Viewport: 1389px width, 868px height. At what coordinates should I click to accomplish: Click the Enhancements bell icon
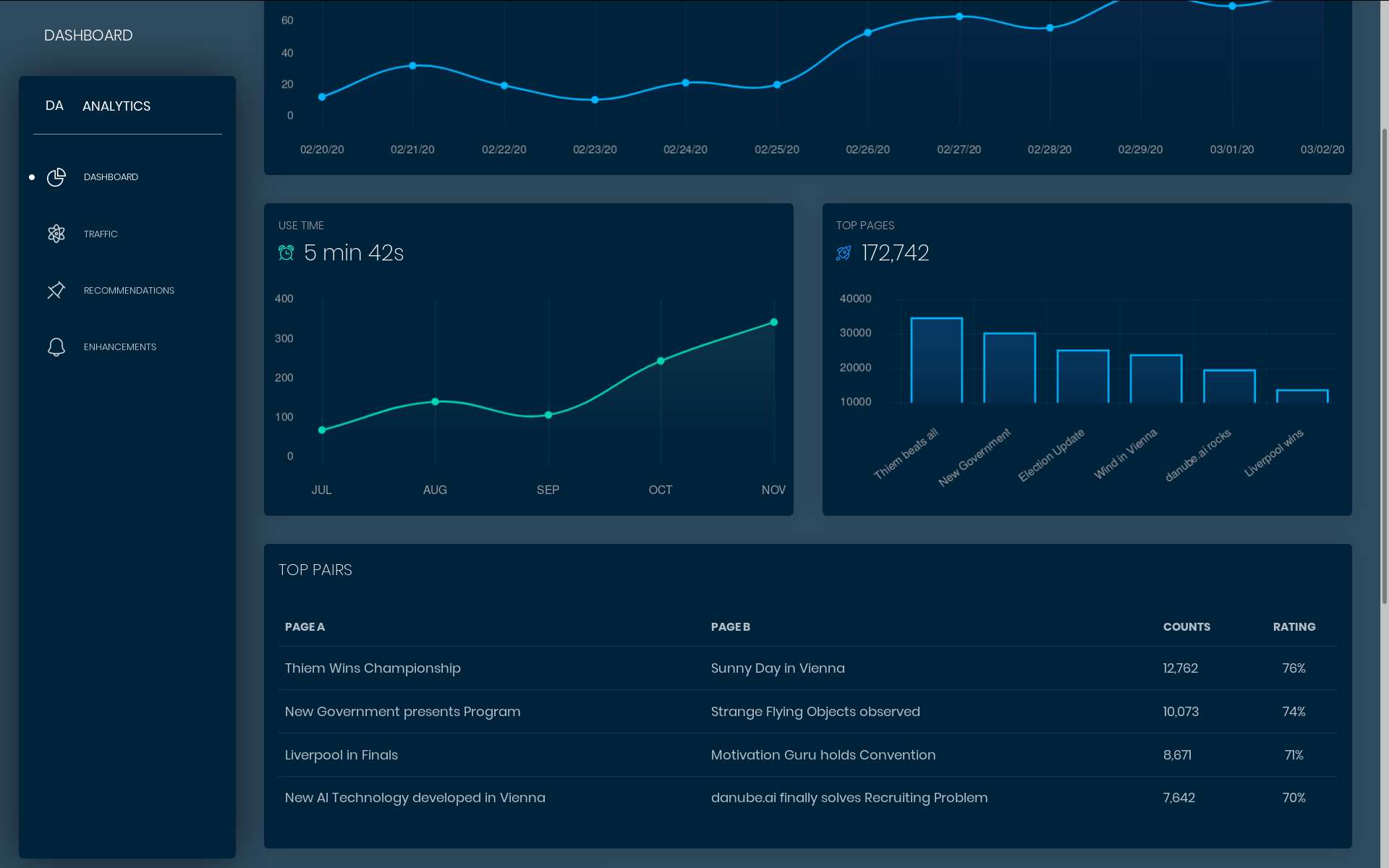click(56, 347)
